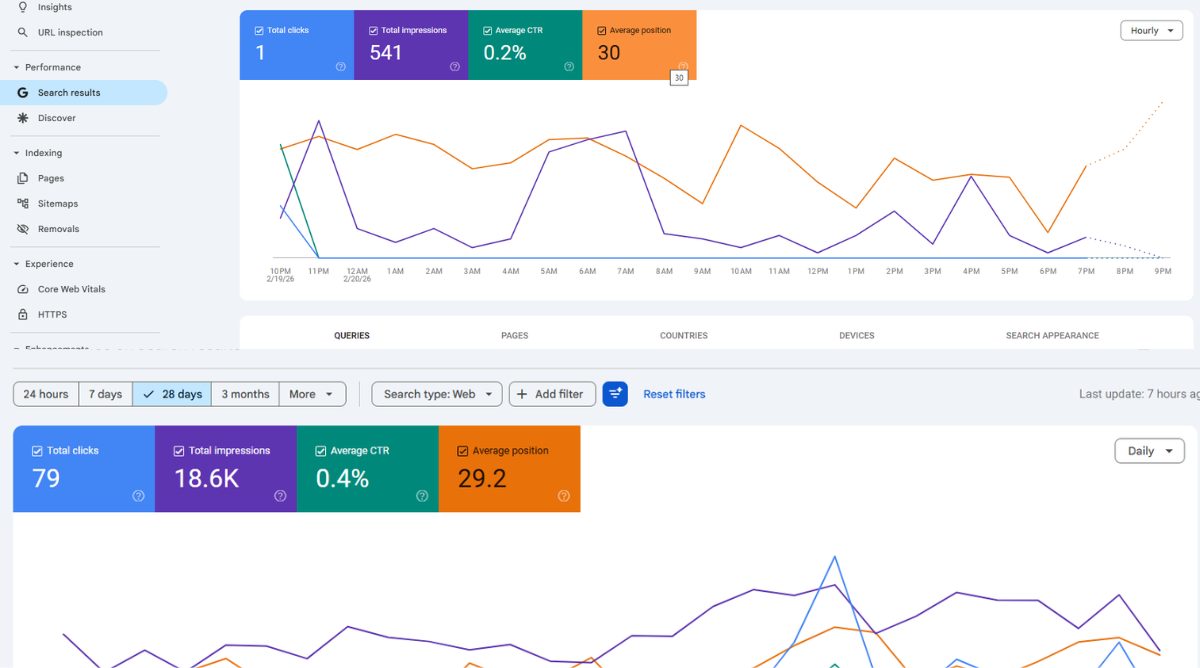
Task: Select the 7 days range
Action: click(106, 394)
